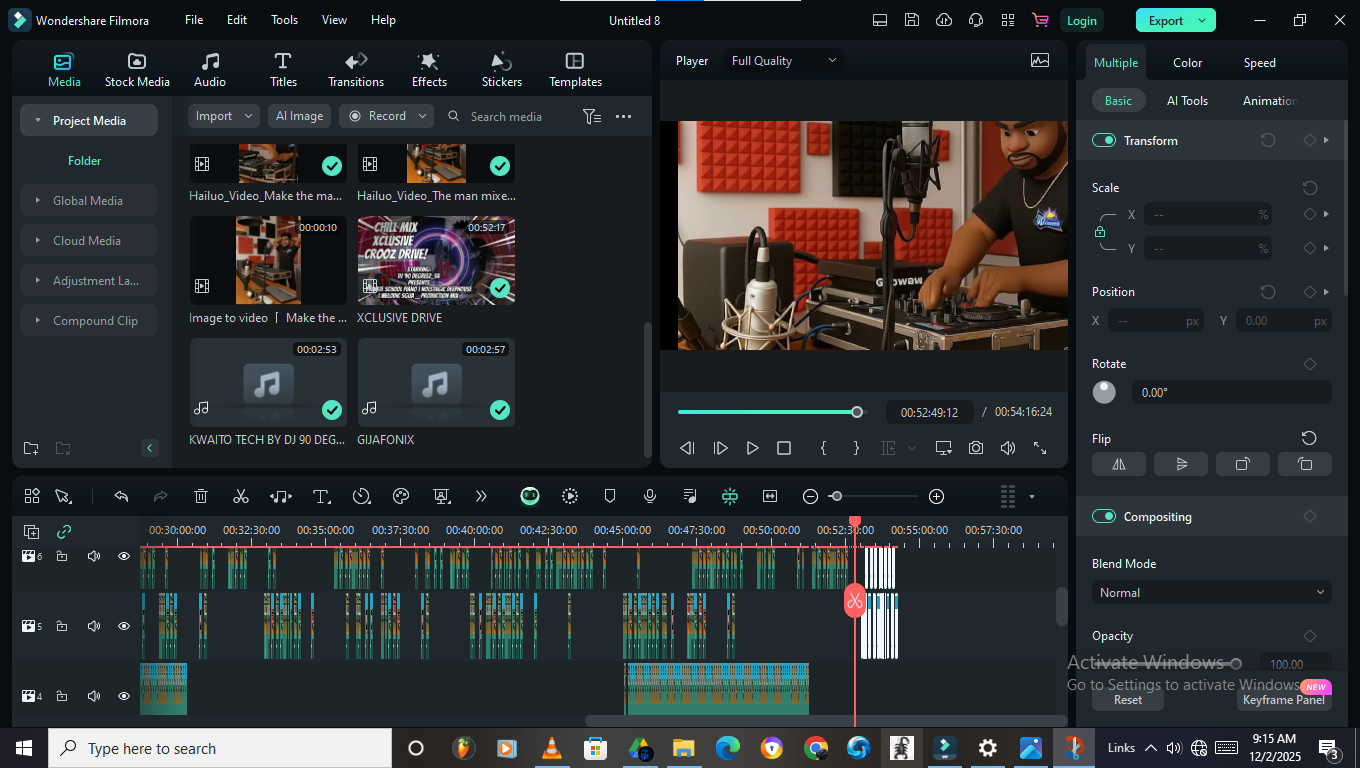Viewport: 1360px width, 768px height.
Task: Start voiceover recording with microphone icon
Action: tap(650, 496)
